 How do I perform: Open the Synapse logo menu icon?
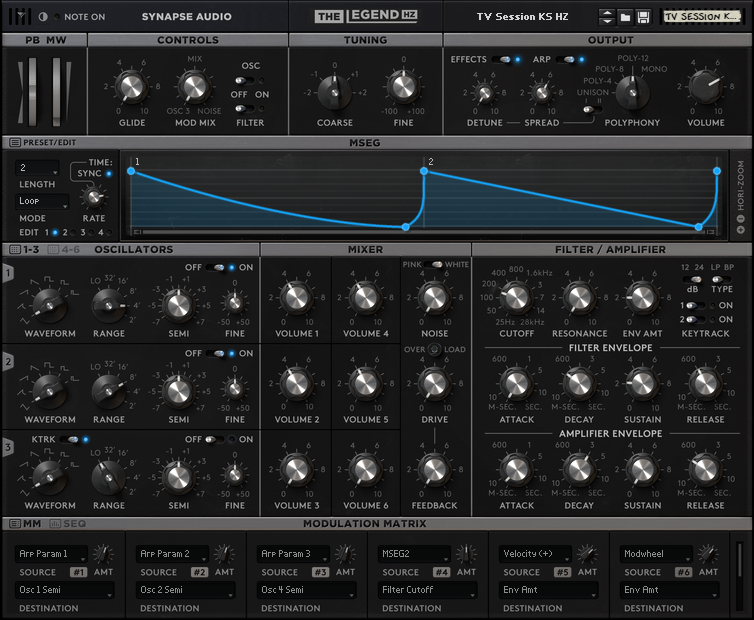click(19, 16)
